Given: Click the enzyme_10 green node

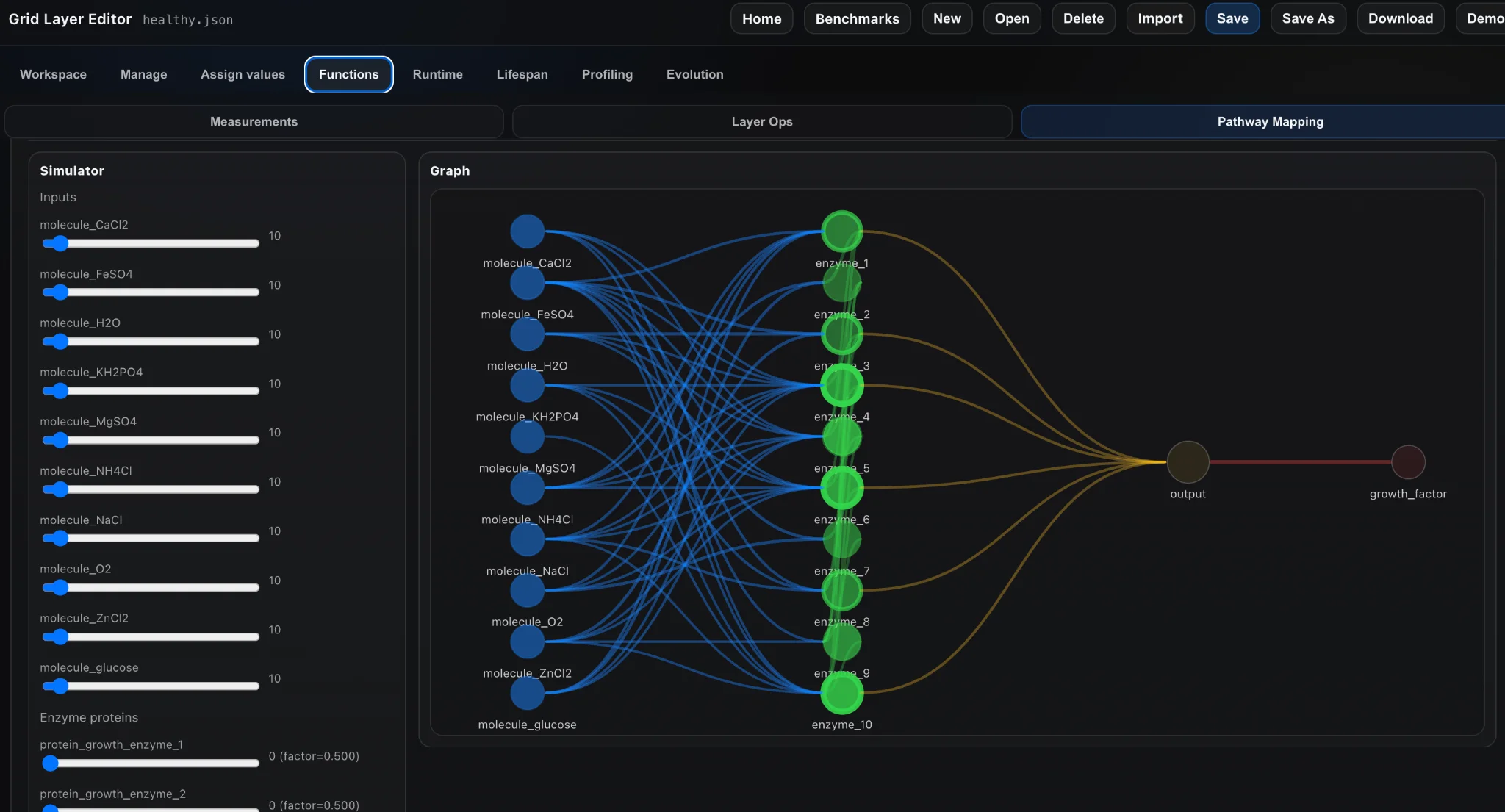Looking at the screenshot, I should (x=841, y=693).
